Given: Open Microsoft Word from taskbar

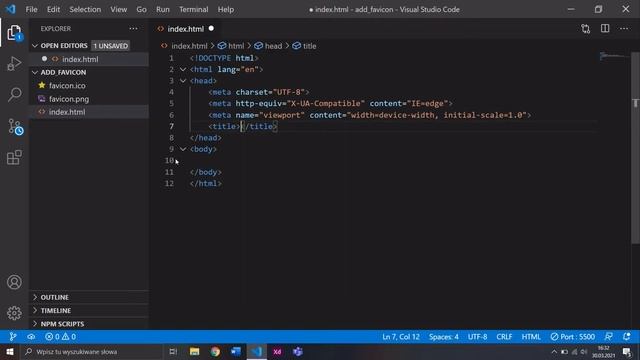Looking at the screenshot, I should coord(236,351).
